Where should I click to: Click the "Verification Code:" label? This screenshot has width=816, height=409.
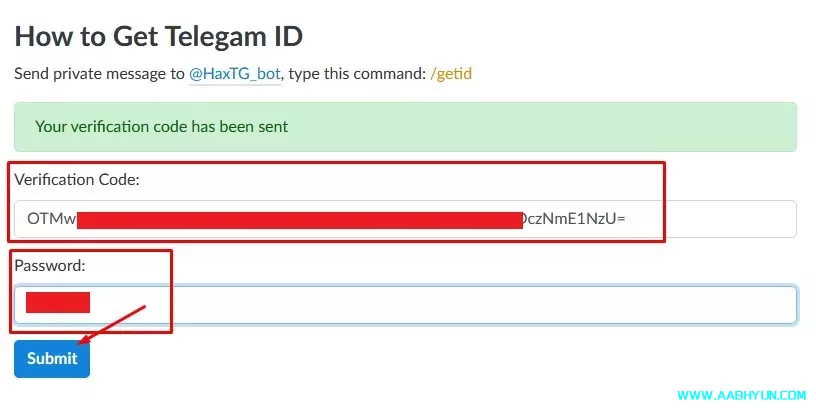[x=77, y=180]
